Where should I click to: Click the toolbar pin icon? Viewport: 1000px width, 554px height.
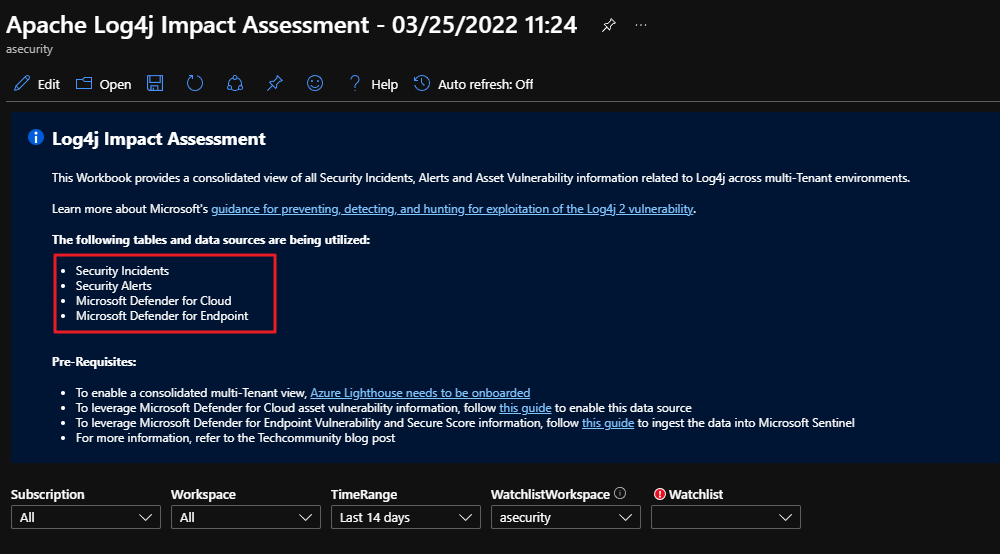[275, 84]
